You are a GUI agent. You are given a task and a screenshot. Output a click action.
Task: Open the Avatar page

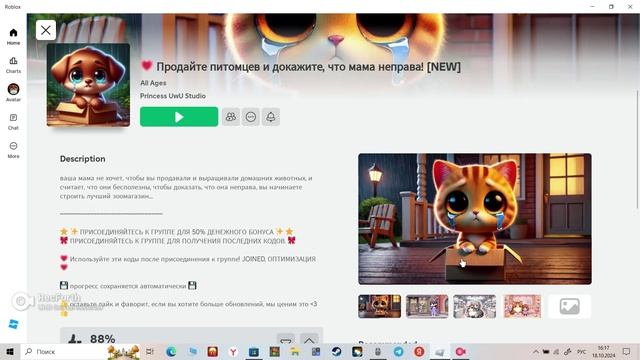[13, 93]
